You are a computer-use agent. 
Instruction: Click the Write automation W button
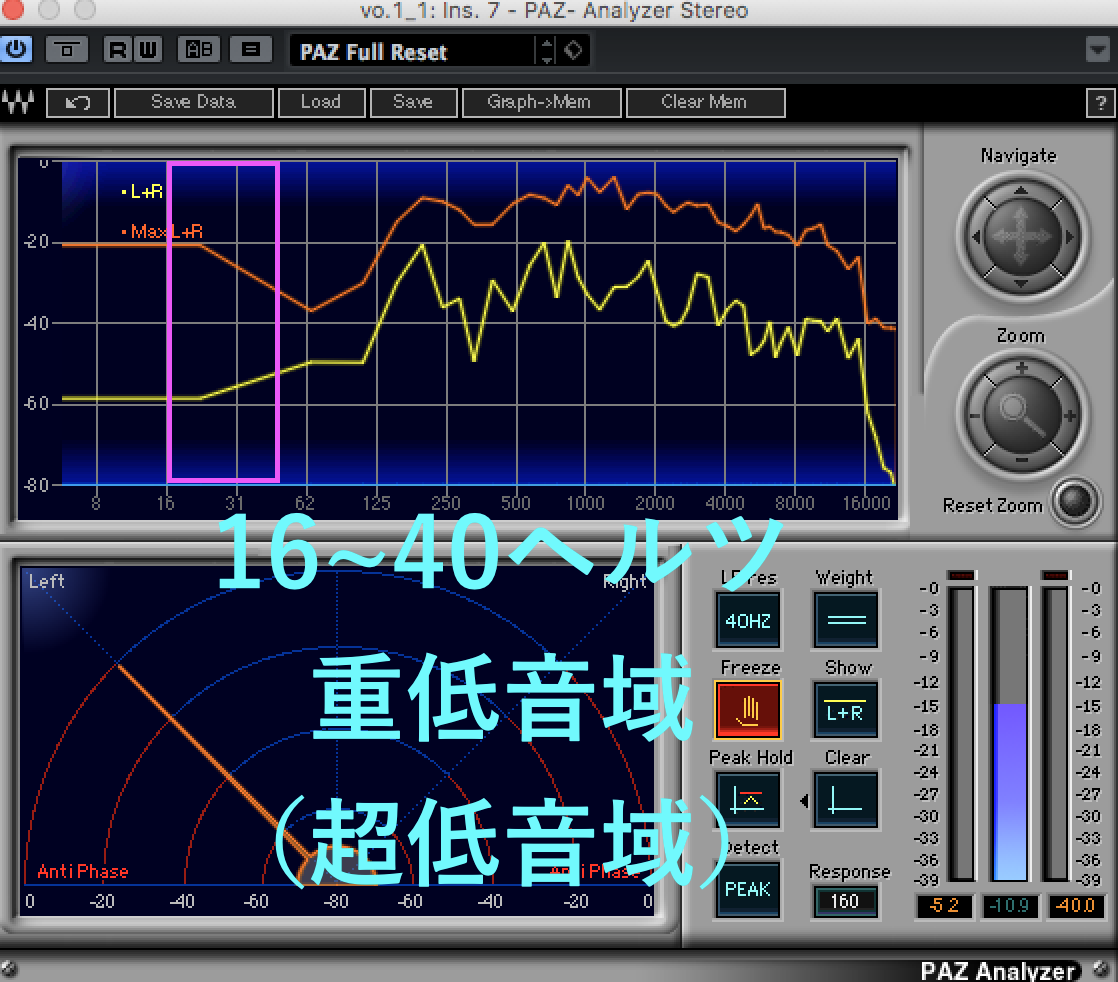click(148, 50)
